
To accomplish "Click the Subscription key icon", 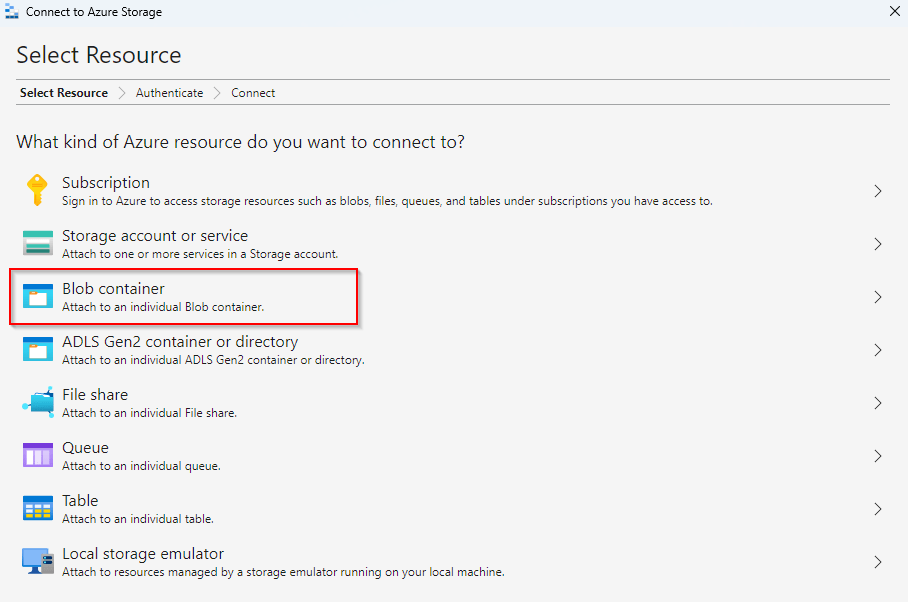I will tap(37, 190).
